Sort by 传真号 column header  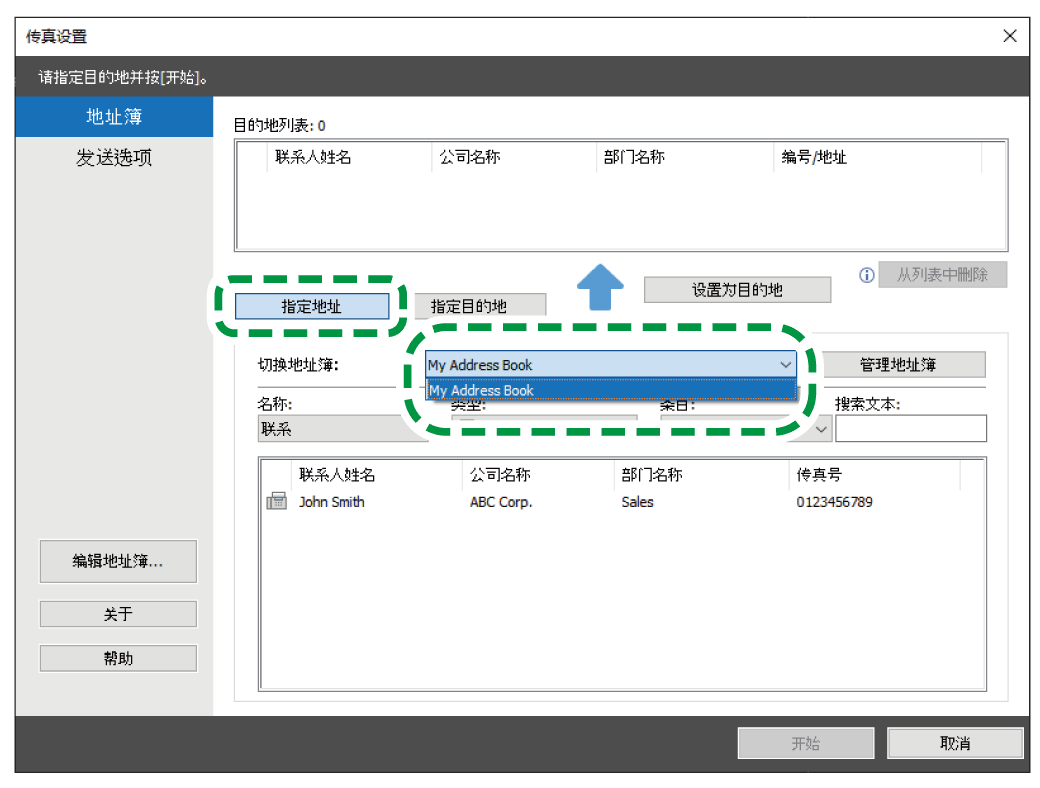(x=870, y=475)
